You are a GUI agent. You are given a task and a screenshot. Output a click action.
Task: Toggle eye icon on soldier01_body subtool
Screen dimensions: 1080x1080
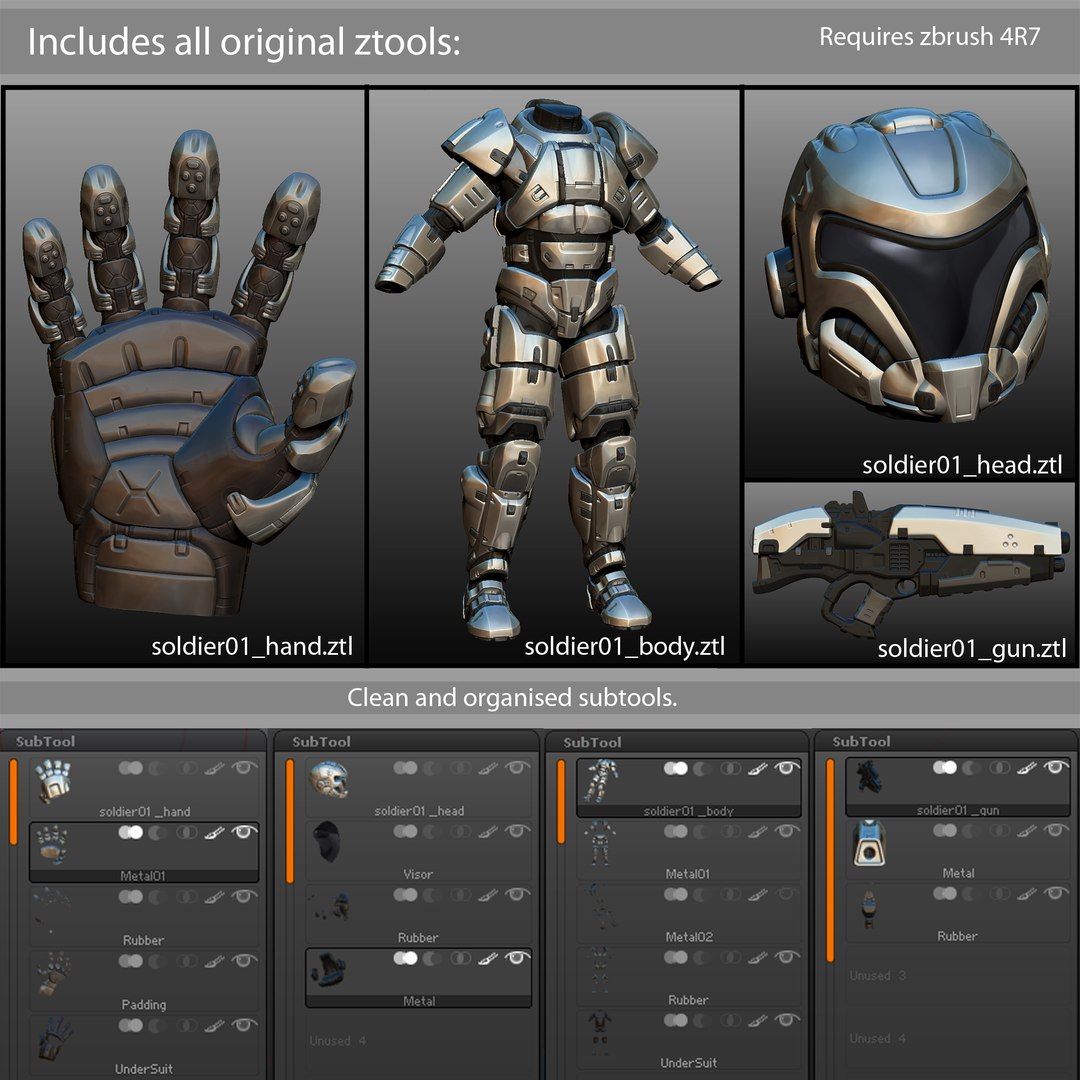tap(787, 767)
